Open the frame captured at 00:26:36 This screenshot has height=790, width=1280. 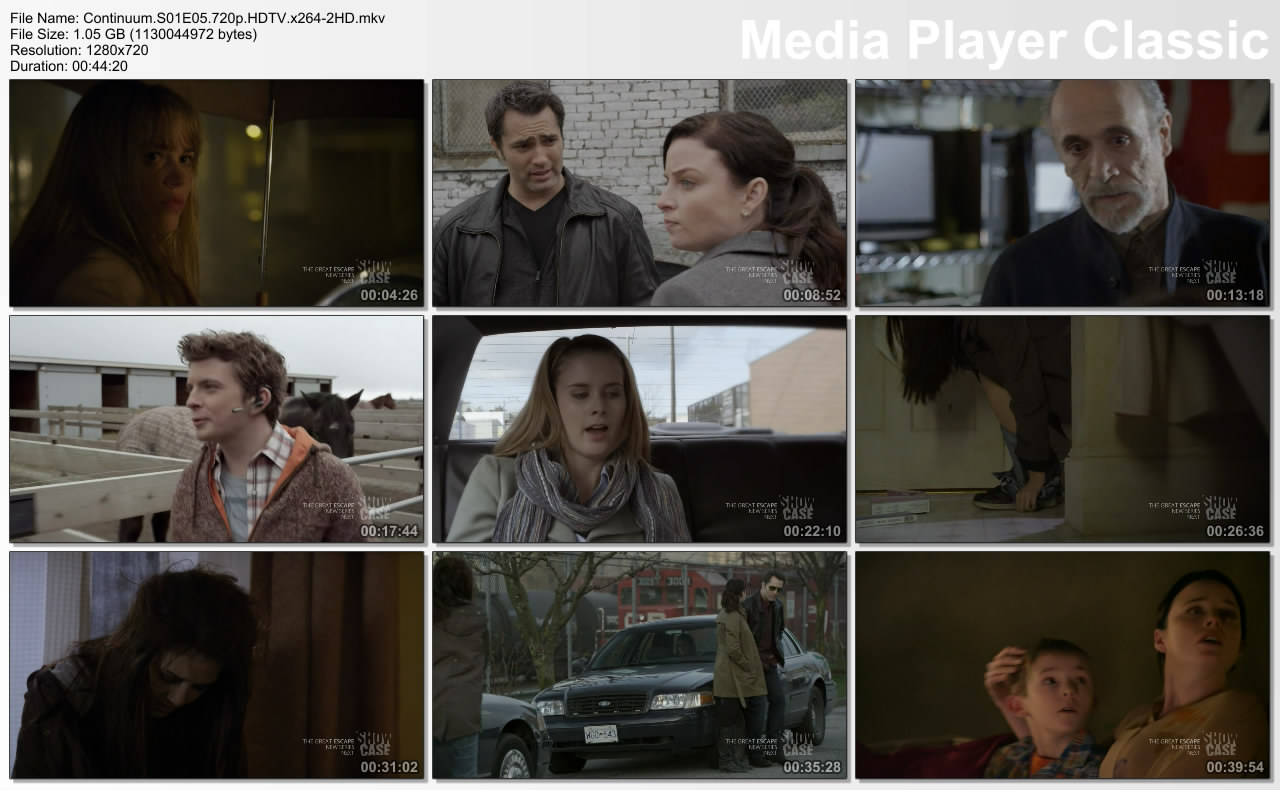coord(1062,429)
